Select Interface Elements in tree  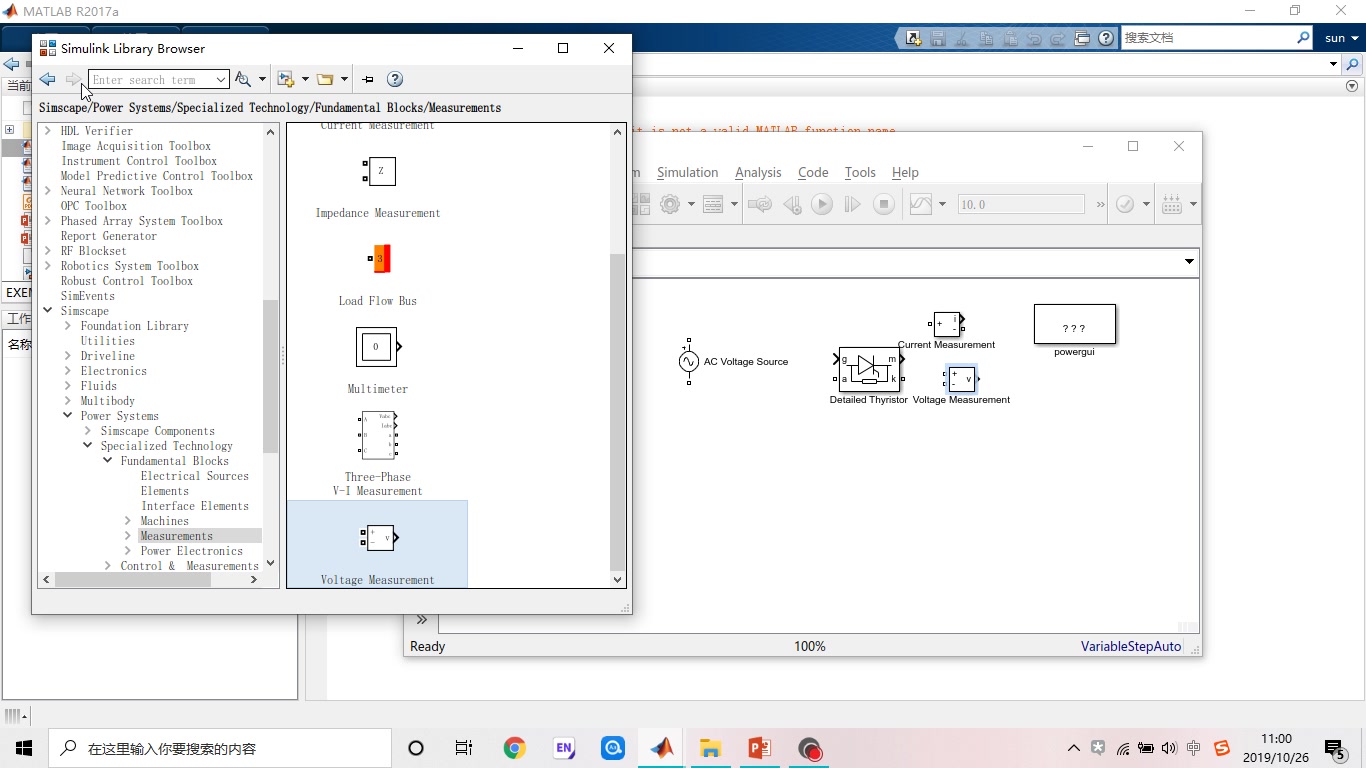pyautogui.click(x=195, y=506)
